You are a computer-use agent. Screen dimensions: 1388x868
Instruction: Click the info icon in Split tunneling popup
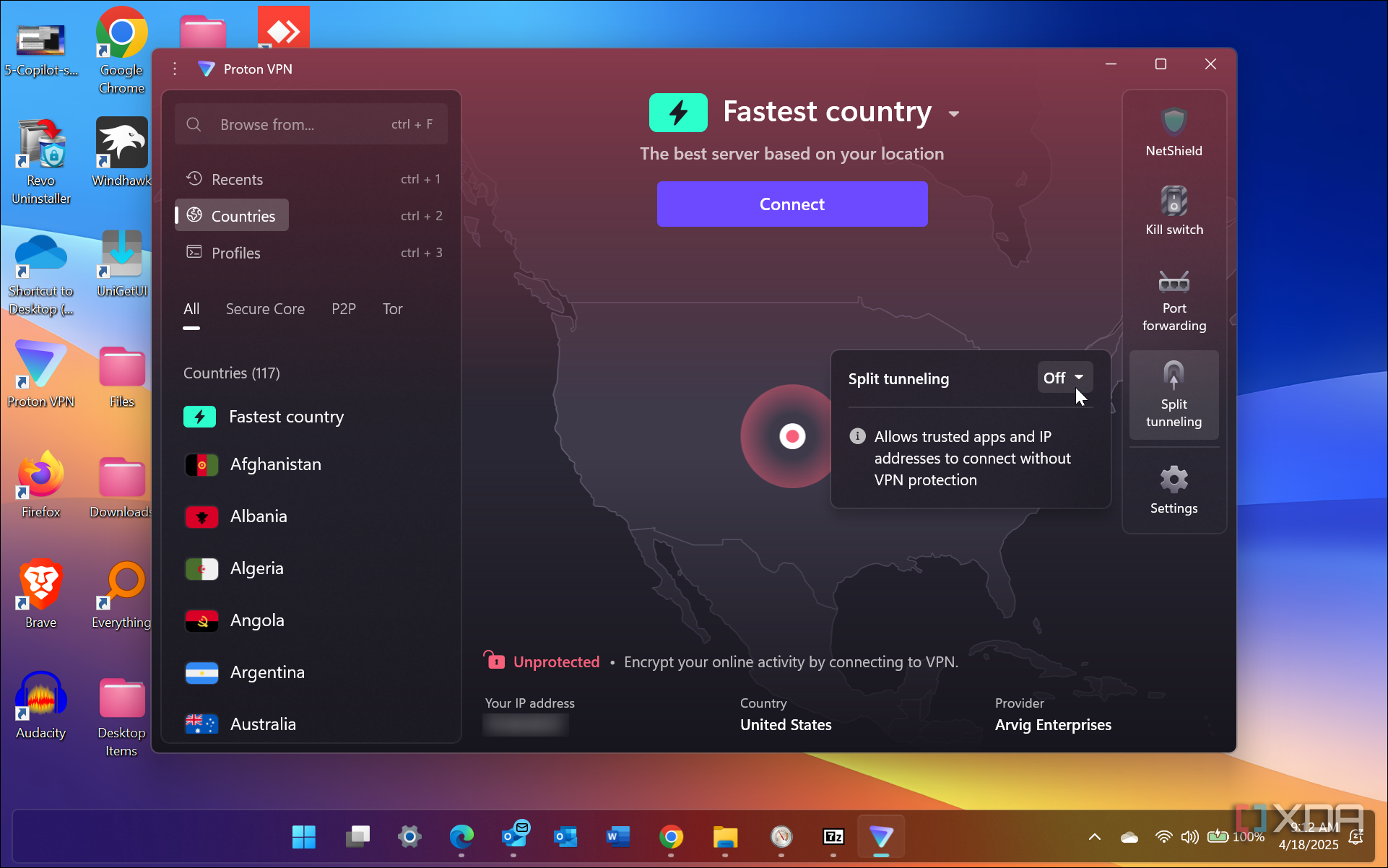coord(857,436)
